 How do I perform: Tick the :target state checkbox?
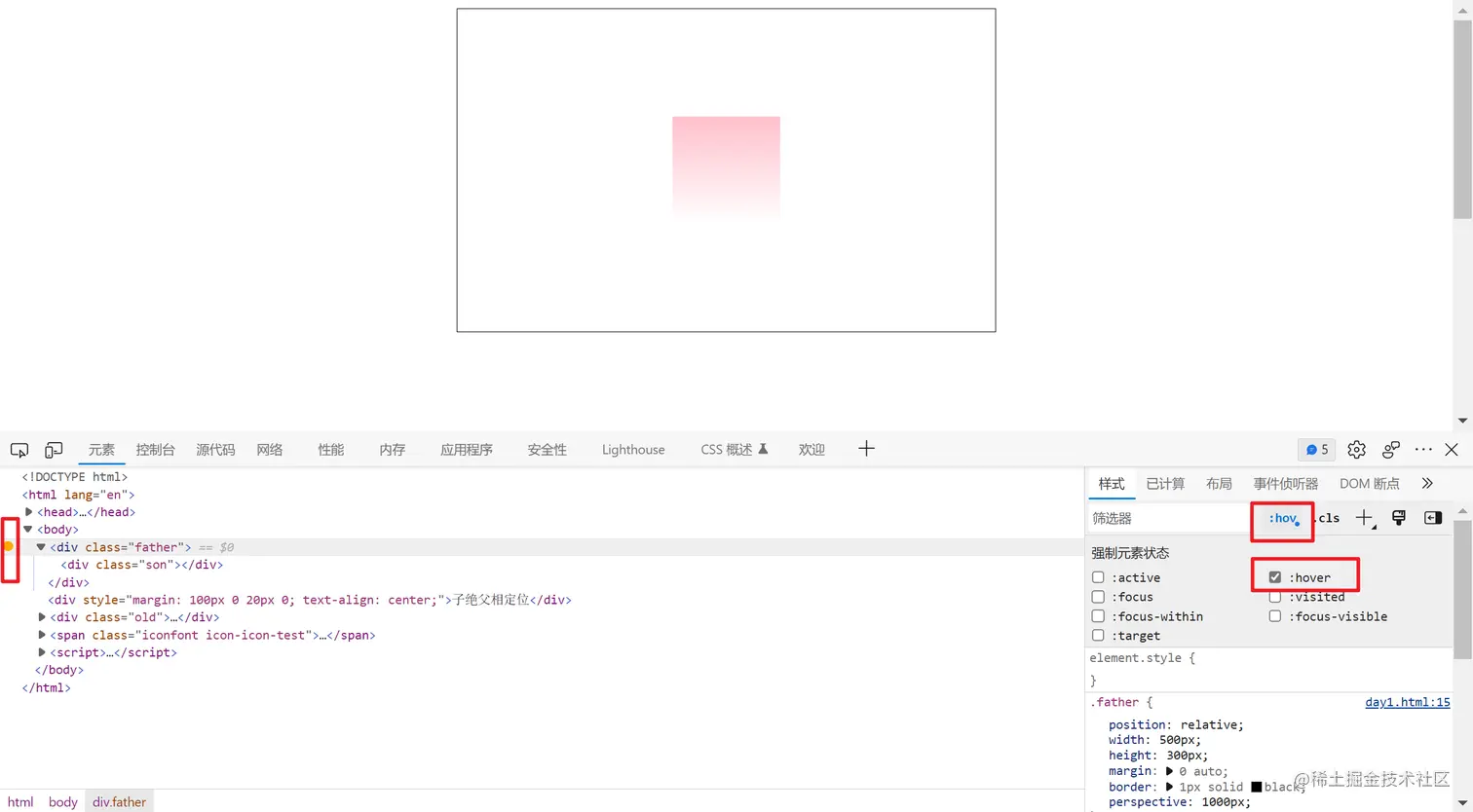[1098, 636]
